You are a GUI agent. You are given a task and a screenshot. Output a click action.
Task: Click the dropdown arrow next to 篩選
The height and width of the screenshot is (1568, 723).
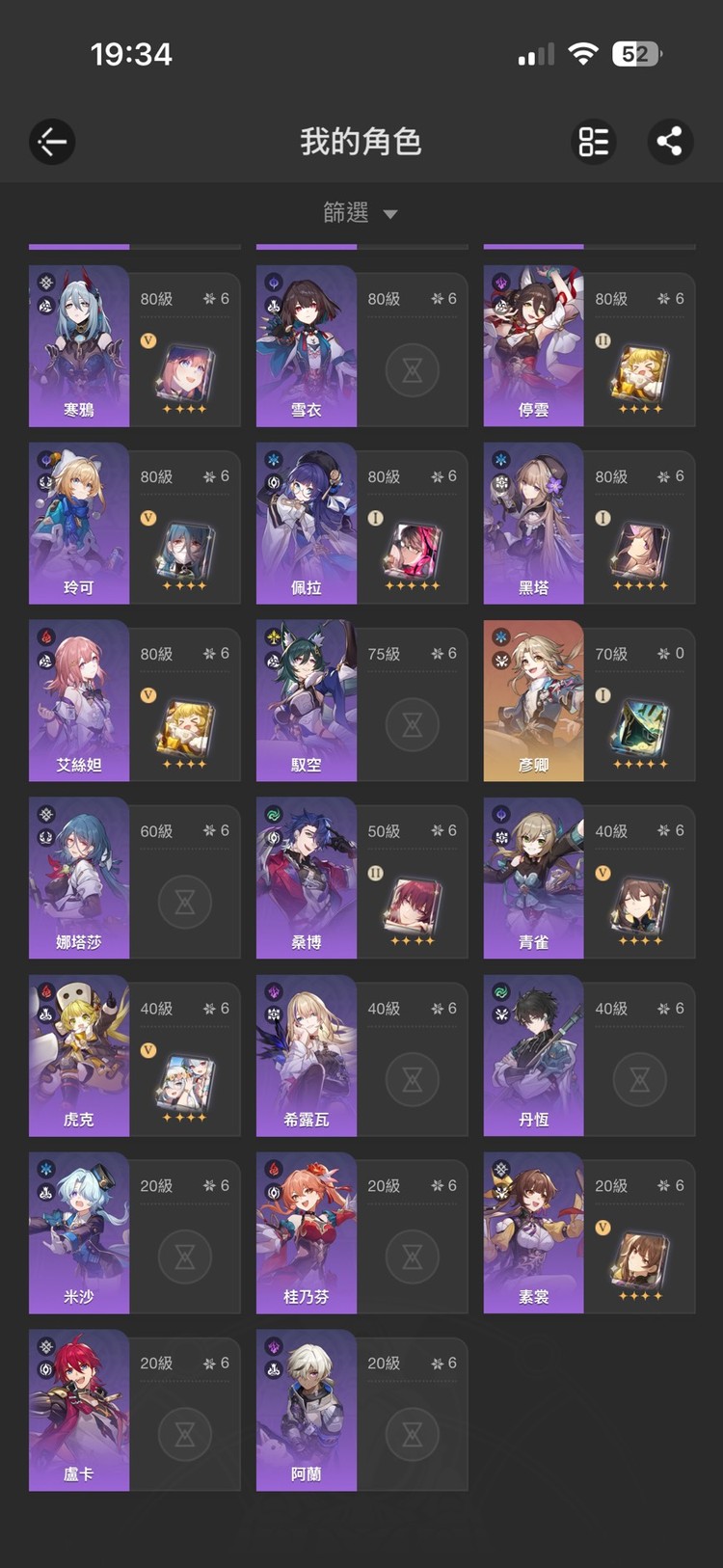390,214
